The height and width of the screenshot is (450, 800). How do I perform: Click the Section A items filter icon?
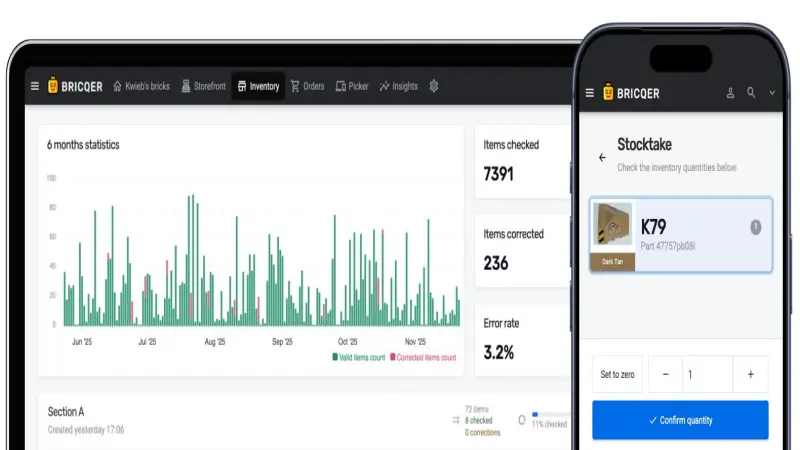pos(456,420)
